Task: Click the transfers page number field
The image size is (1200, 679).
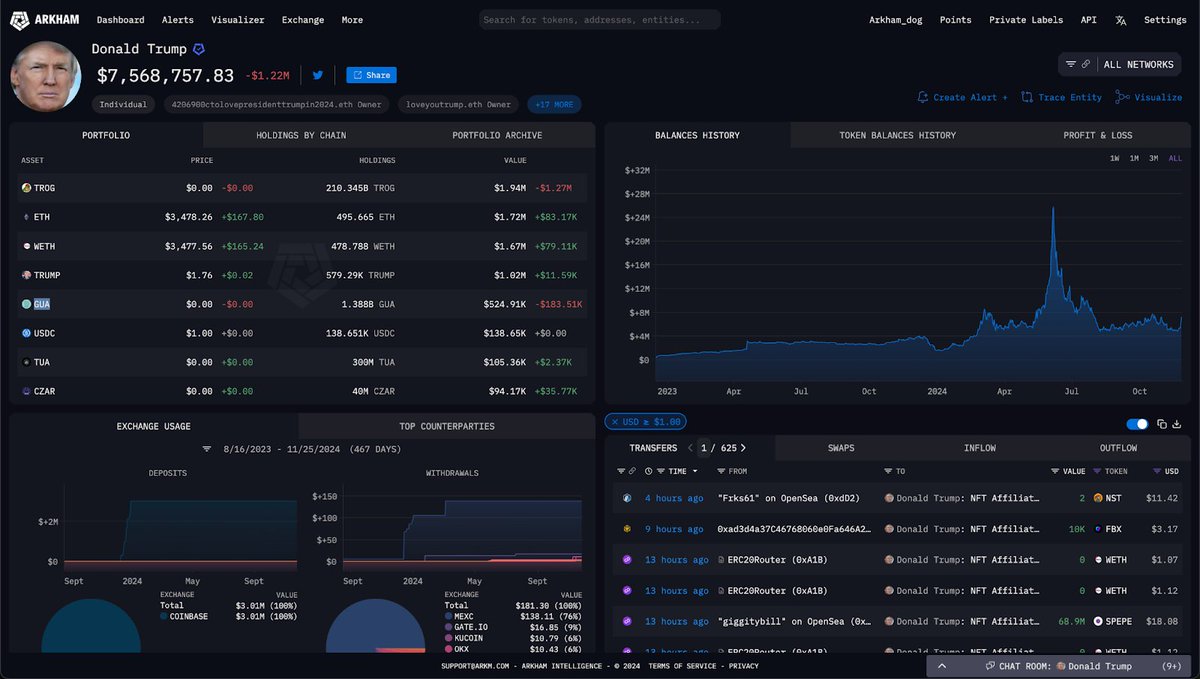Action: pyautogui.click(x=706, y=448)
